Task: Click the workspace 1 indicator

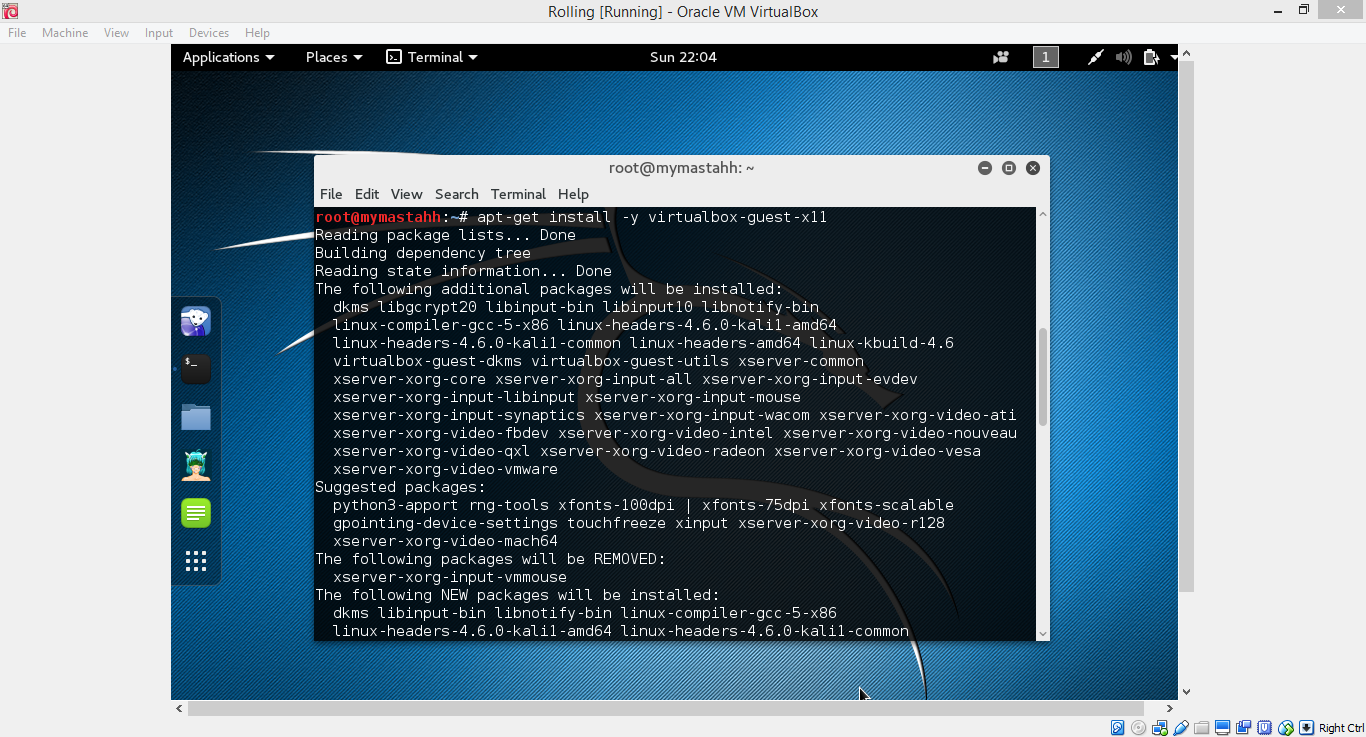Action: tap(1045, 57)
